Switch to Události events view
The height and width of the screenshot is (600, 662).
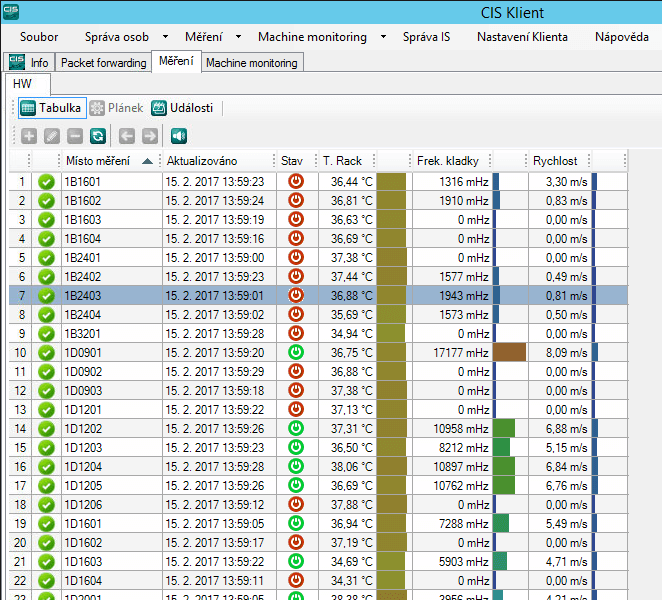[185, 108]
